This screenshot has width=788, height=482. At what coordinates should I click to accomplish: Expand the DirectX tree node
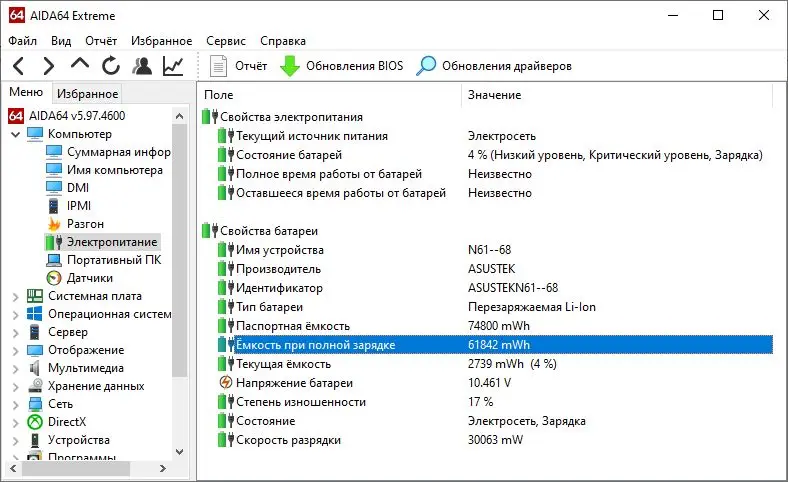16,423
